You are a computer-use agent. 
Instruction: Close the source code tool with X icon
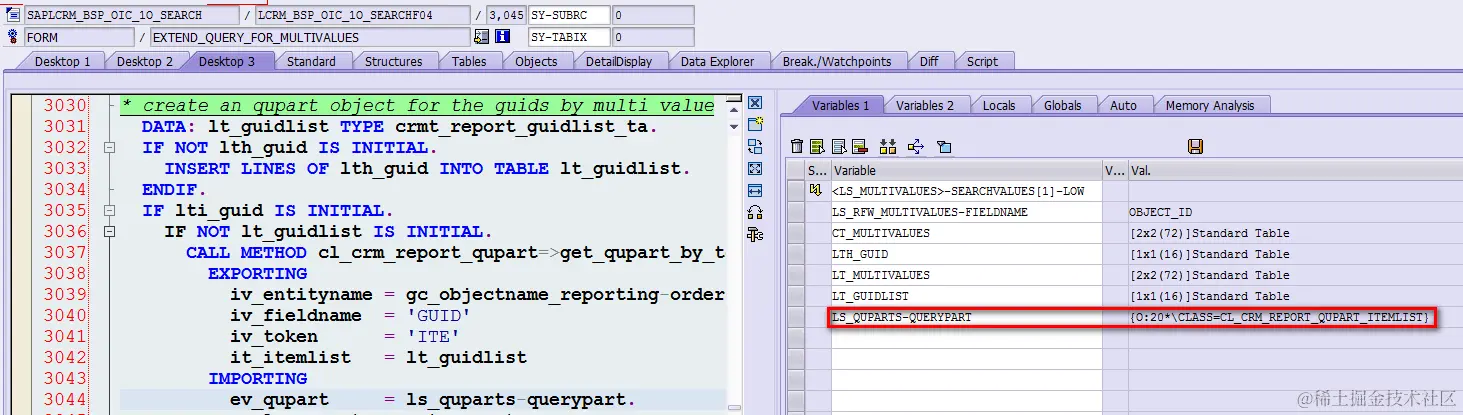755,103
